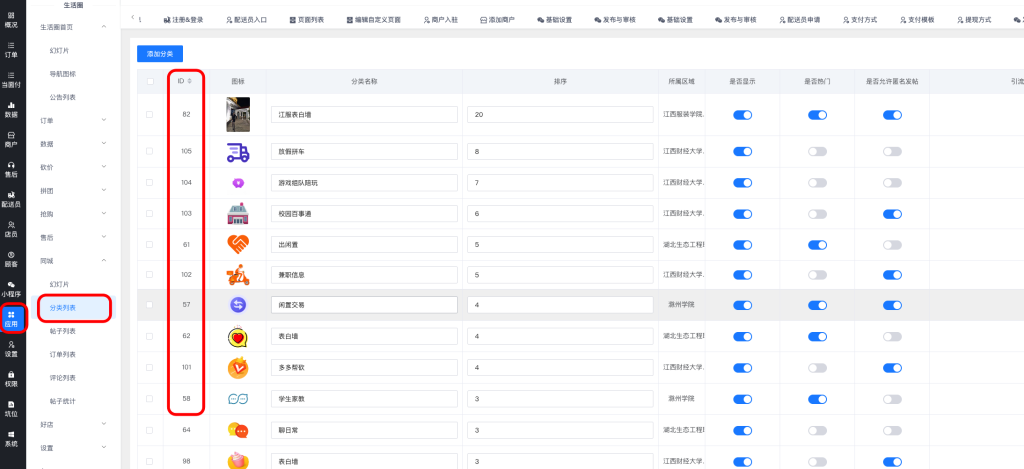Click the 商户 icon in the left rail
Viewport: 1024px width, 469px height.
[11, 138]
